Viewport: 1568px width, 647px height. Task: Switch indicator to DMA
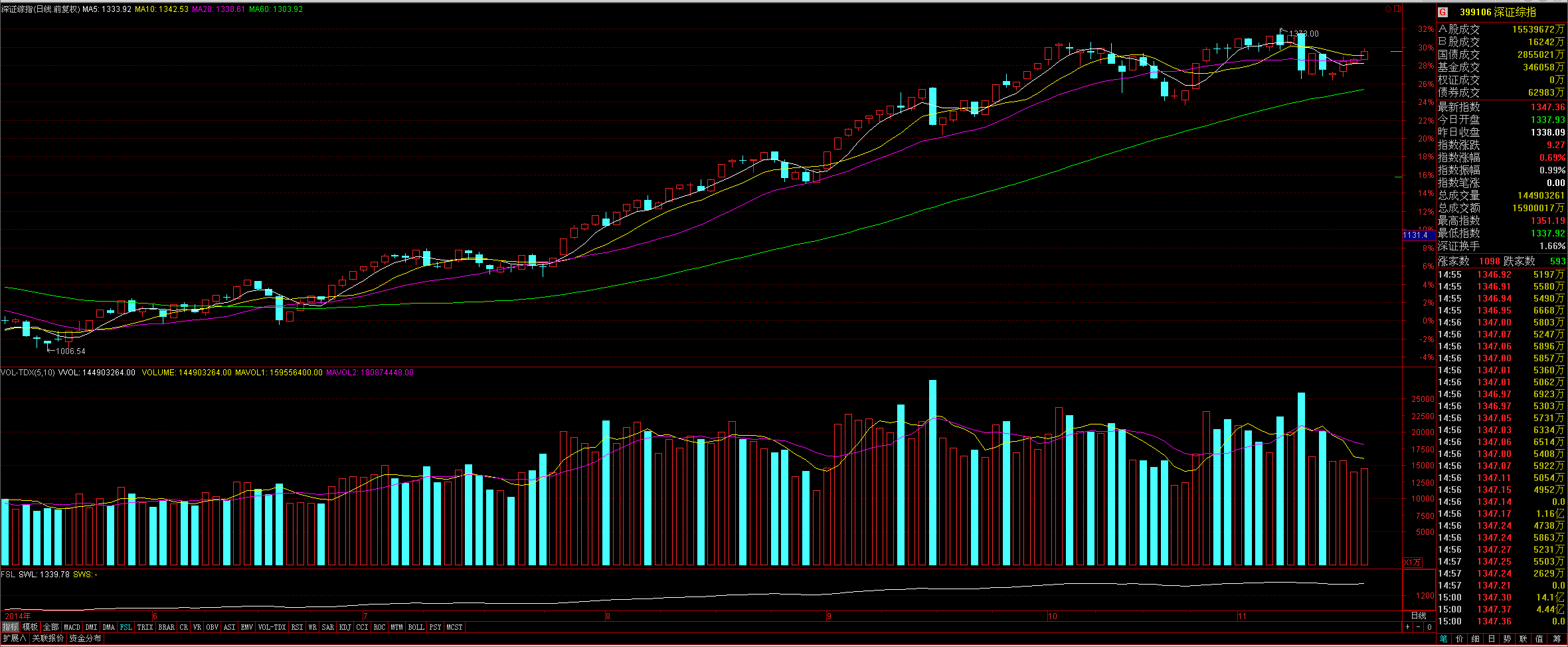109,627
